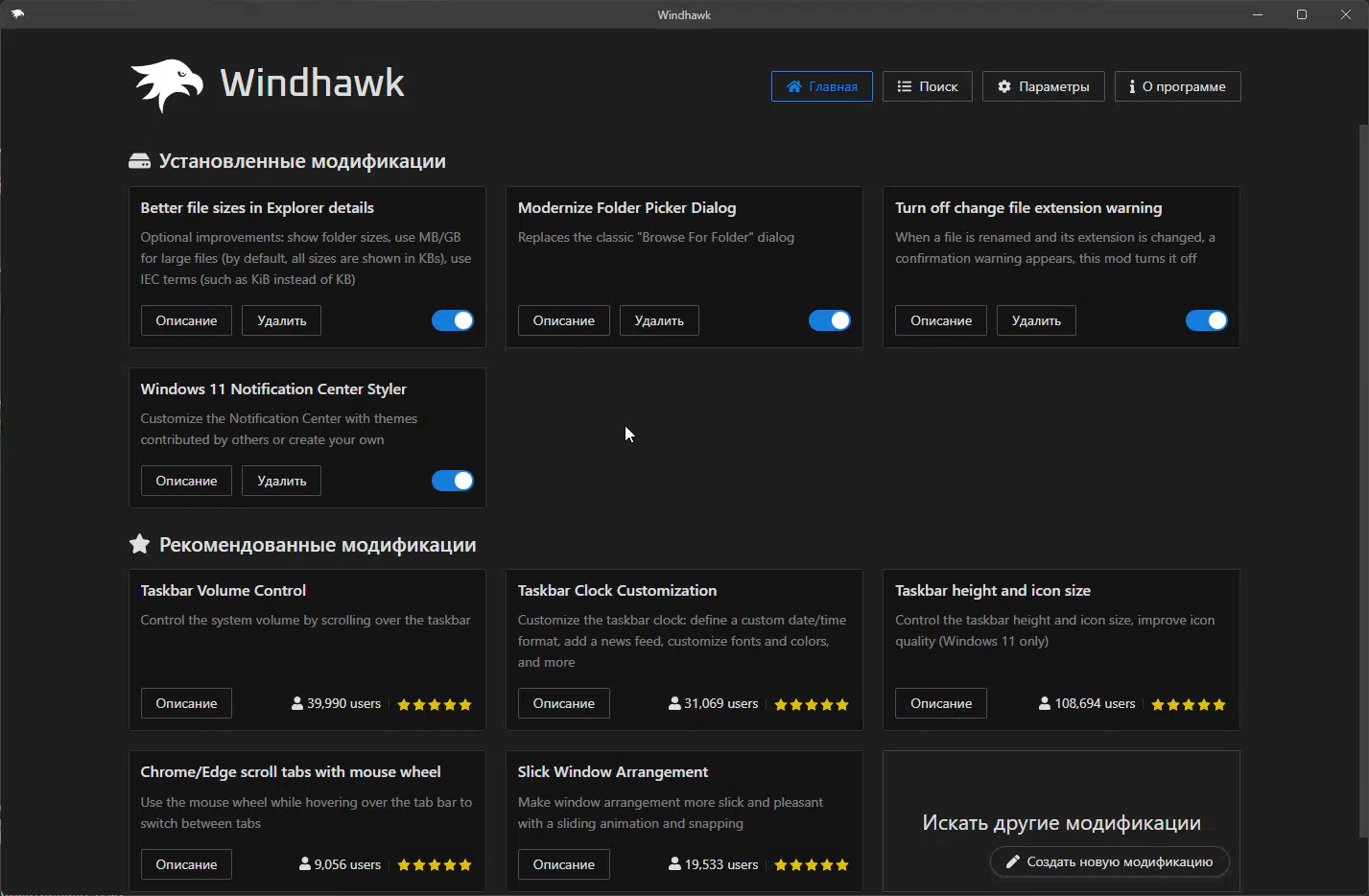Image resolution: width=1369 pixels, height=896 pixels.
Task: Click the star rating of Chrome/Edge scroll tabs
Action: [435, 865]
